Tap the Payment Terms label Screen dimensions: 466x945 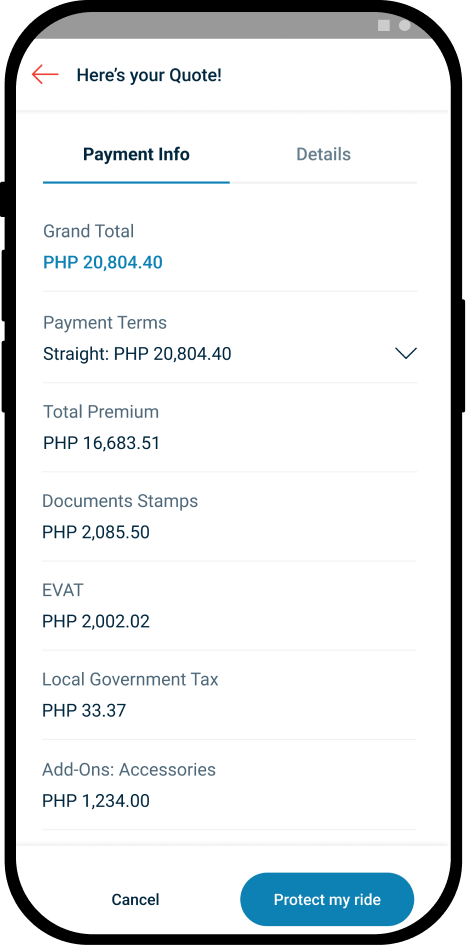tap(105, 322)
